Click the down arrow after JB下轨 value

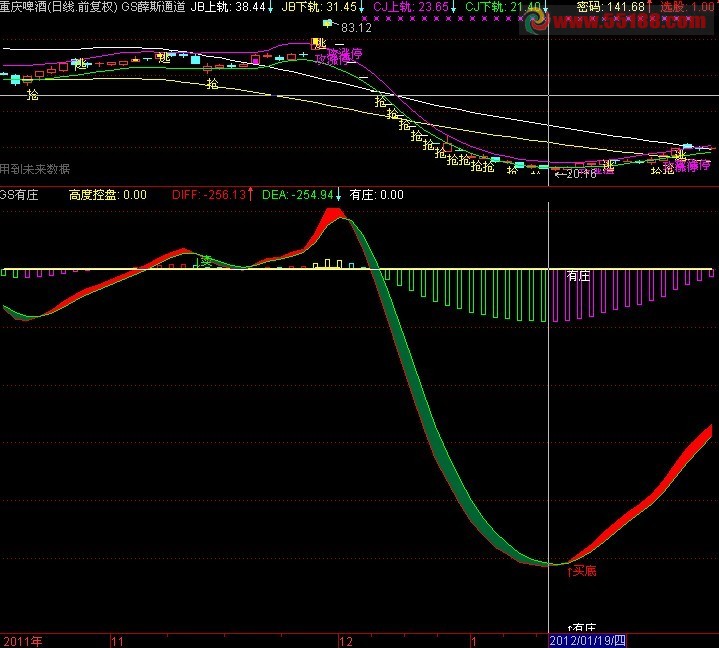click(361, 7)
